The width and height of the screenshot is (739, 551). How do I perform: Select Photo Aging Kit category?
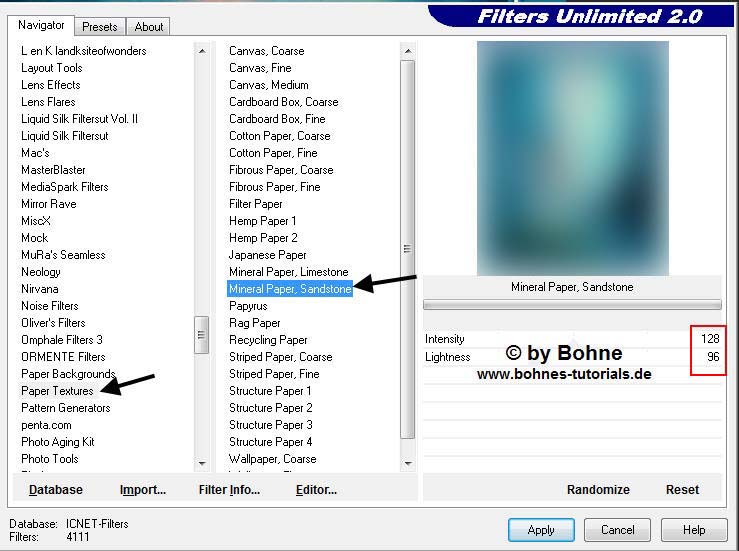point(58,442)
